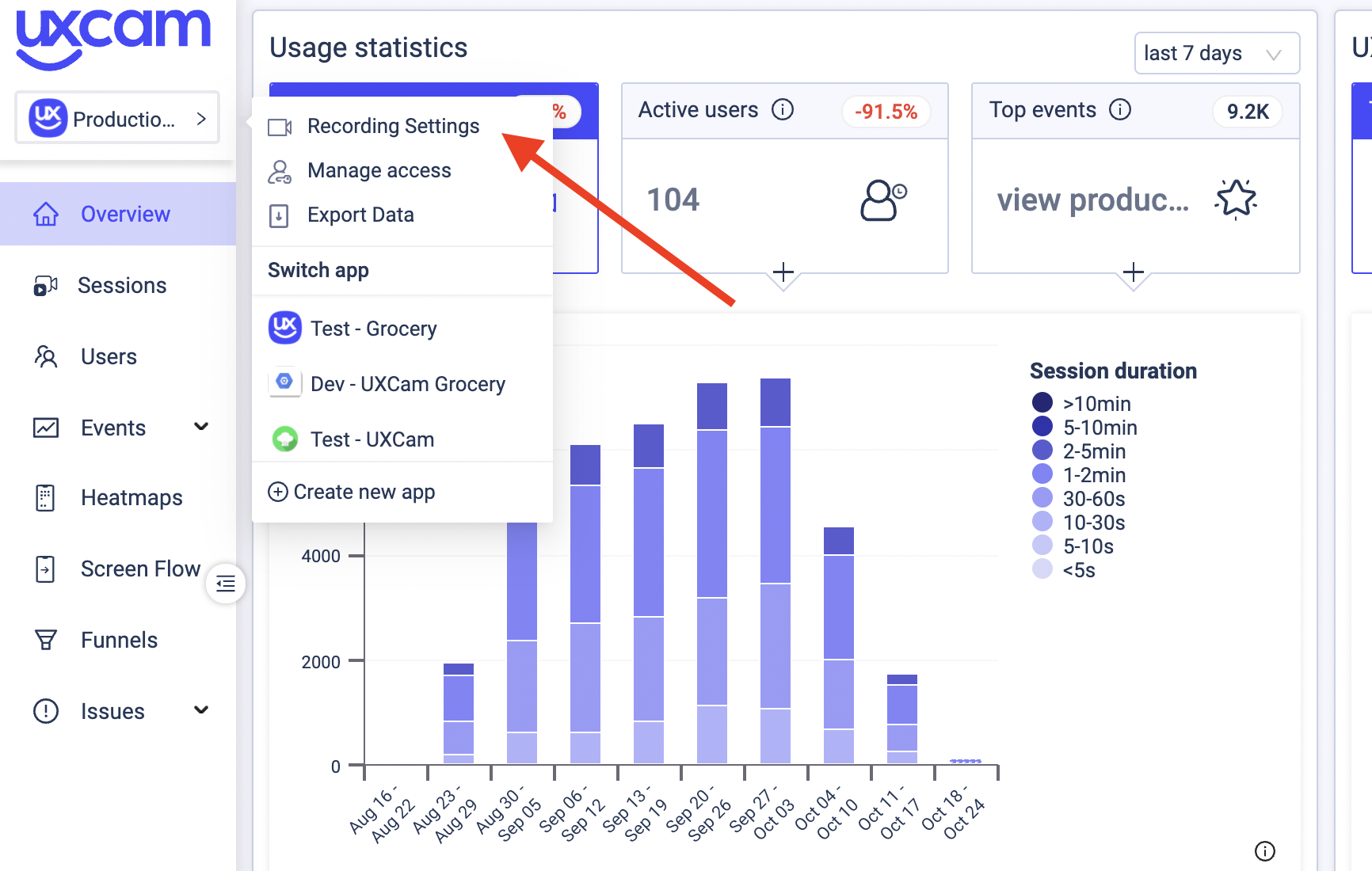
Task: Collapse sidebar with round toggle button
Action: pyautogui.click(x=226, y=584)
